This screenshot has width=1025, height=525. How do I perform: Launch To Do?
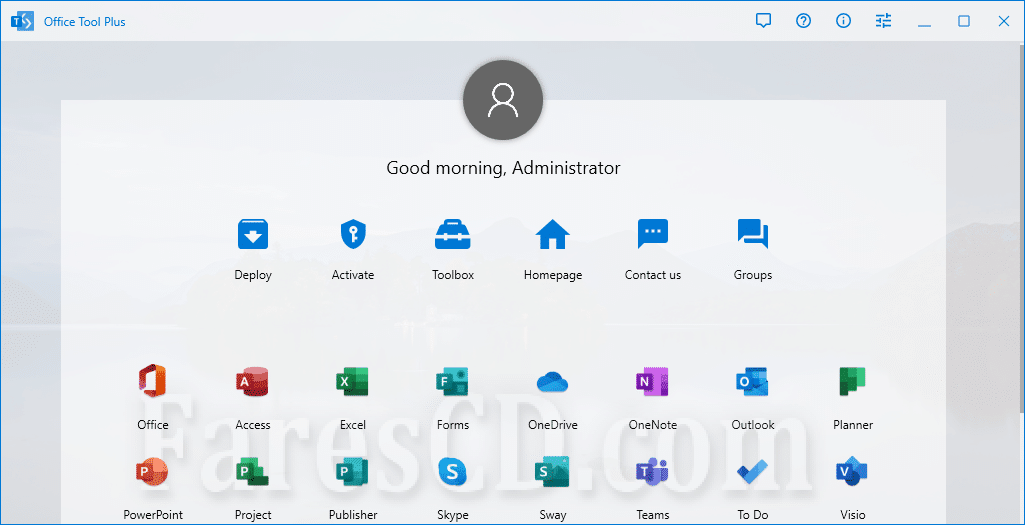tap(753, 471)
